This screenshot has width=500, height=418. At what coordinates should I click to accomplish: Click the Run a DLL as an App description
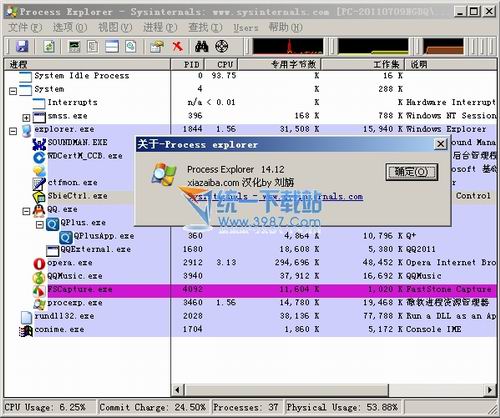(x=451, y=316)
